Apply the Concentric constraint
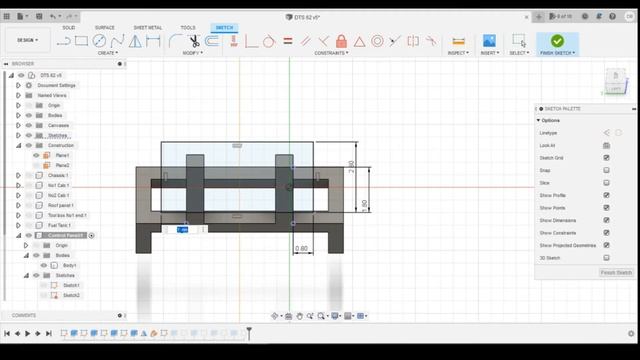640x360 pixels. 377,41
